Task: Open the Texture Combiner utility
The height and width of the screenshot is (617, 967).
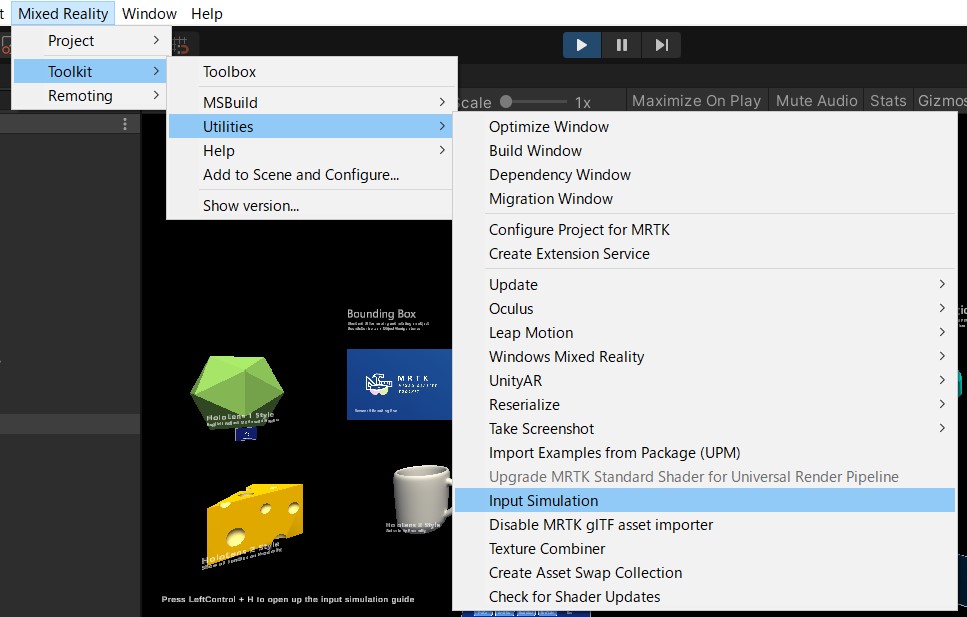Action: tap(704, 549)
